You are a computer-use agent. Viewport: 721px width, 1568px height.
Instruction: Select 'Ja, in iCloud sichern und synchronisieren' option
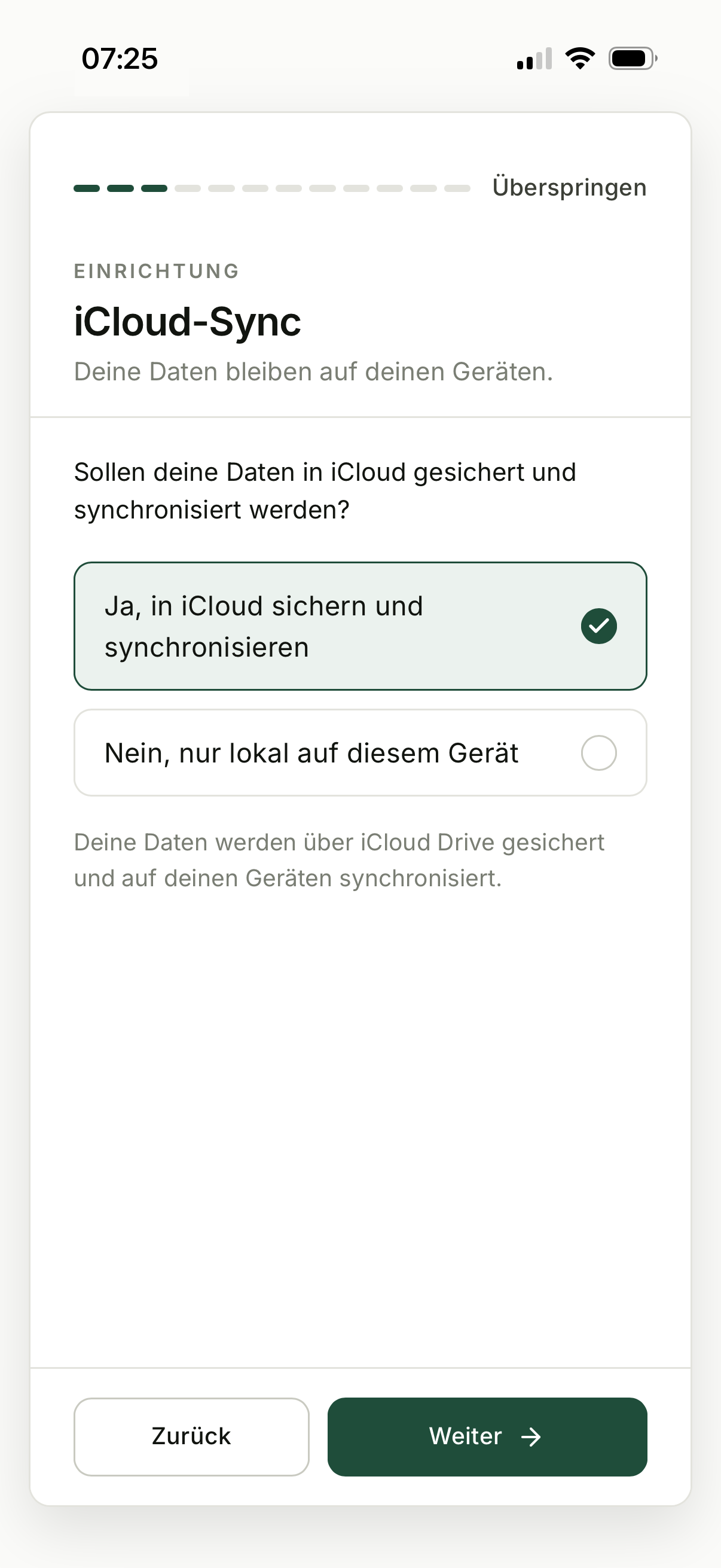pyautogui.click(x=360, y=626)
